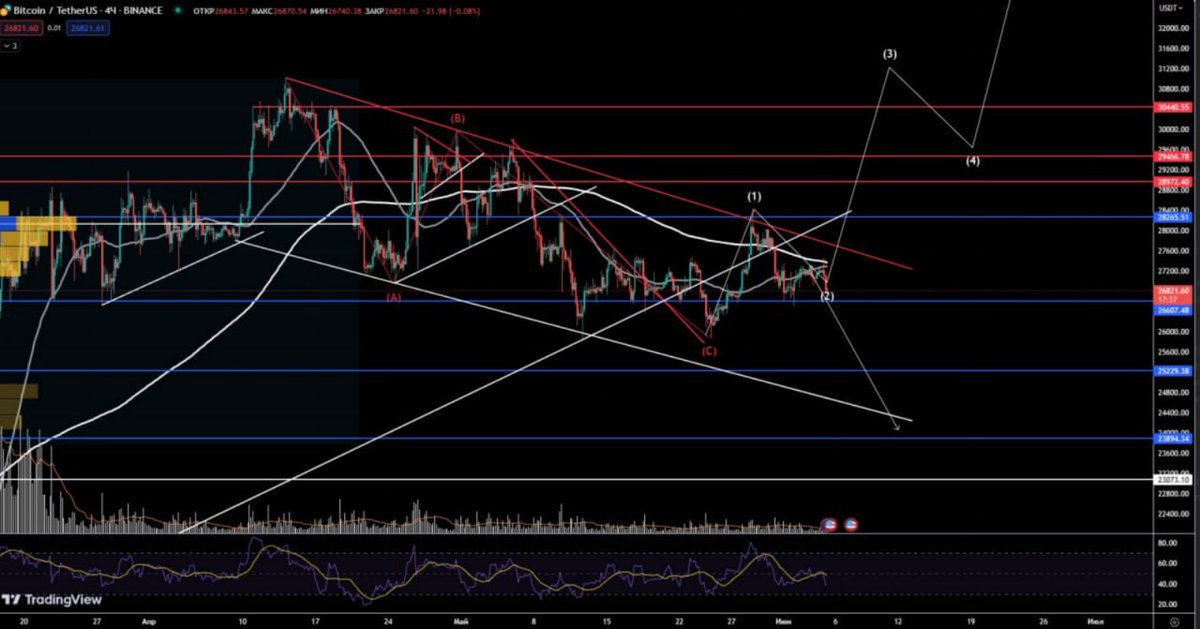Select the red (C) correction label
This screenshot has height=629, width=1200.
[x=708, y=351]
